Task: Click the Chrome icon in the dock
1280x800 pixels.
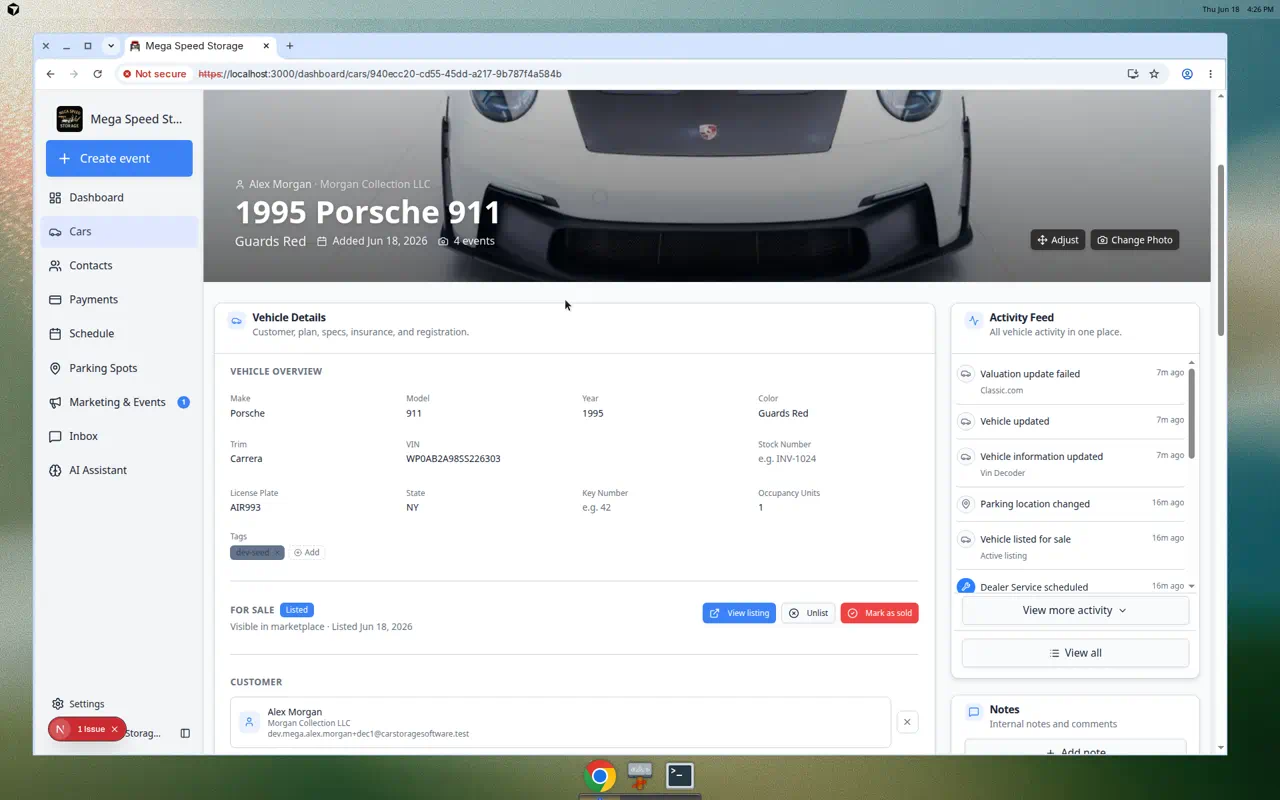Action: (600, 776)
